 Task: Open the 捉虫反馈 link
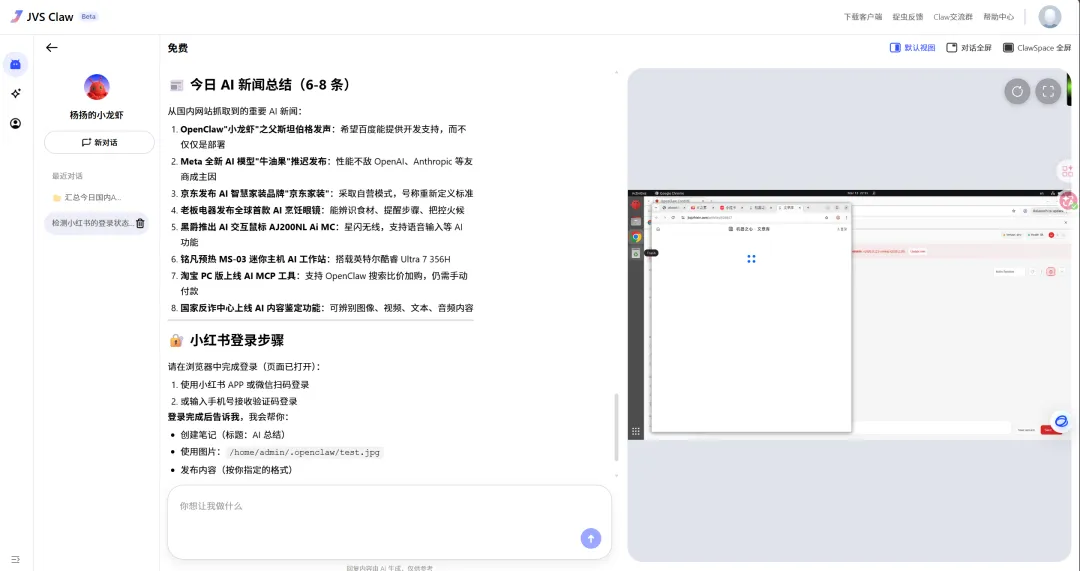907,17
